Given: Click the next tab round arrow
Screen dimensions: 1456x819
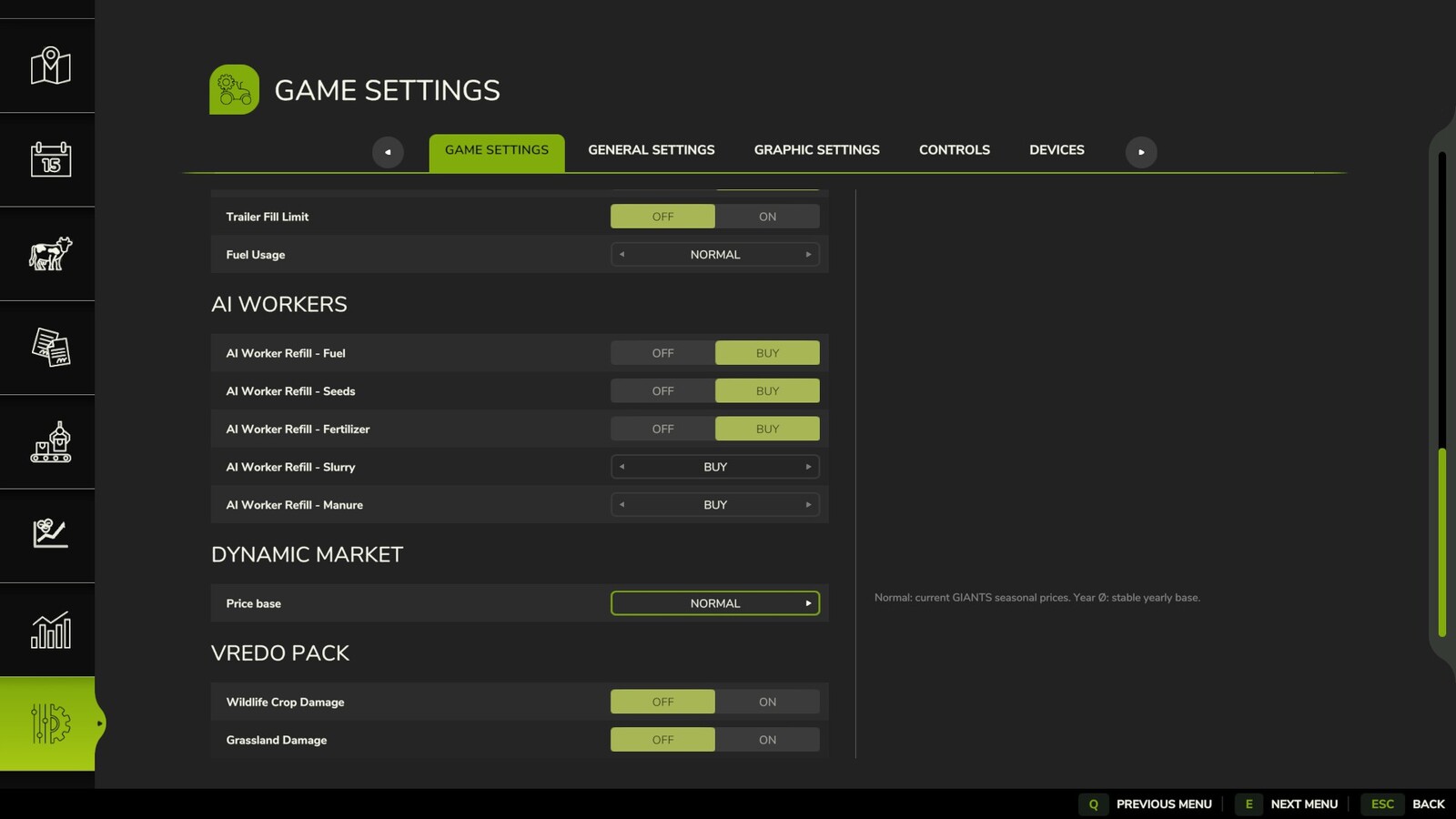Looking at the screenshot, I should (x=1141, y=152).
